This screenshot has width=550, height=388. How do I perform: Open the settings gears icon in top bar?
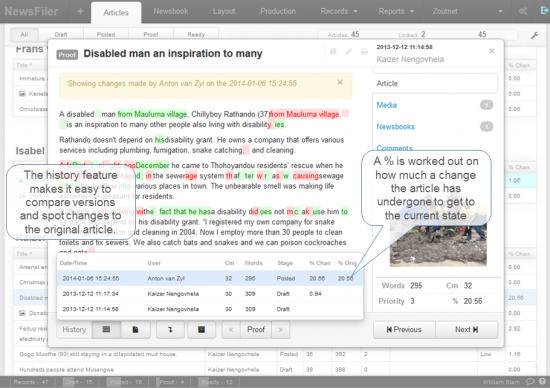523,12
